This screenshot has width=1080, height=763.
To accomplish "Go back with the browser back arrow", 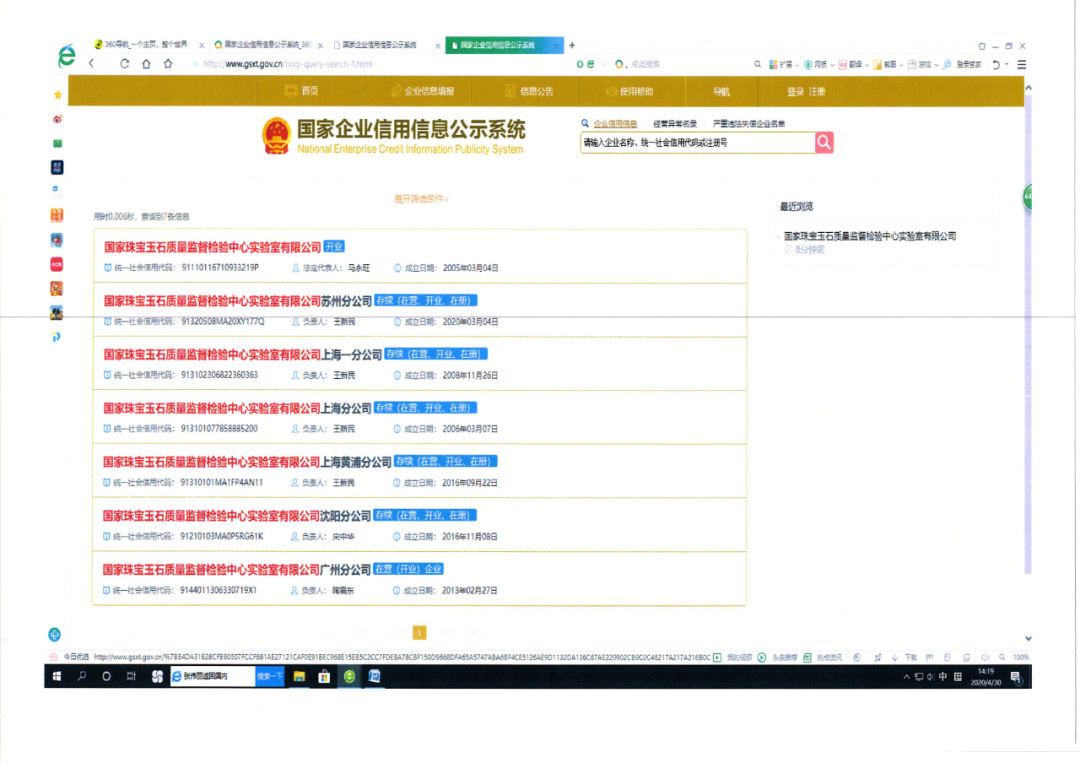I will click(92, 63).
